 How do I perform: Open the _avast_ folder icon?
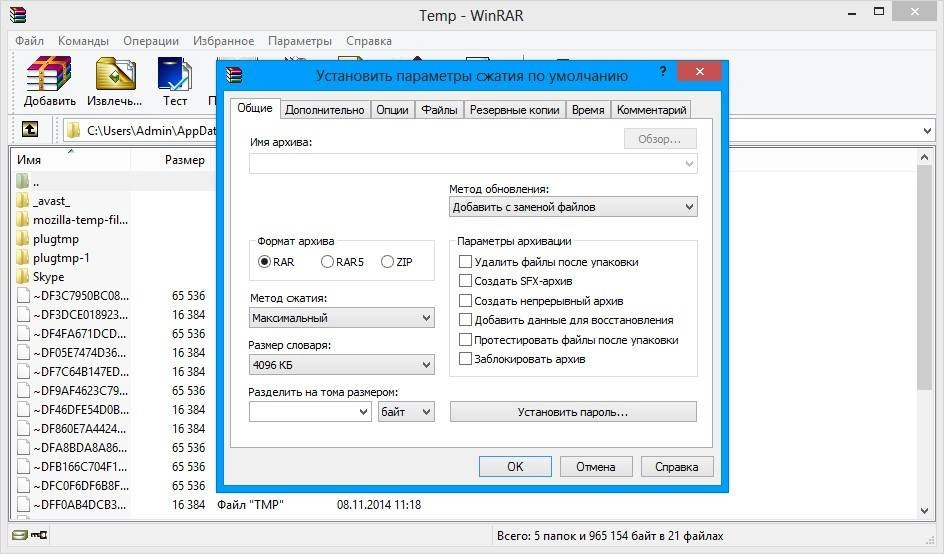pyautogui.click(x=23, y=201)
